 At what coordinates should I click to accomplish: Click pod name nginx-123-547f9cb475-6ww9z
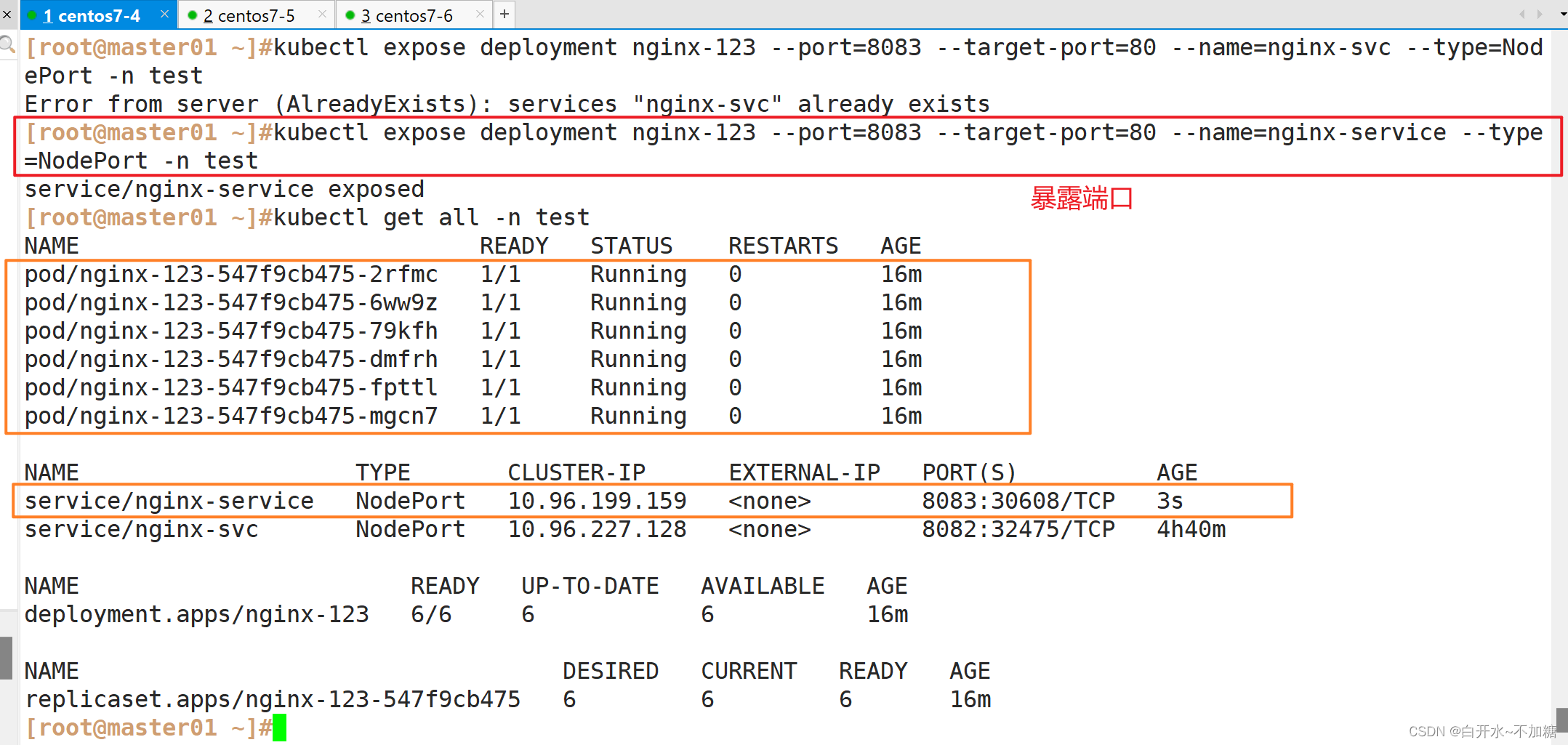[x=231, y=302]
